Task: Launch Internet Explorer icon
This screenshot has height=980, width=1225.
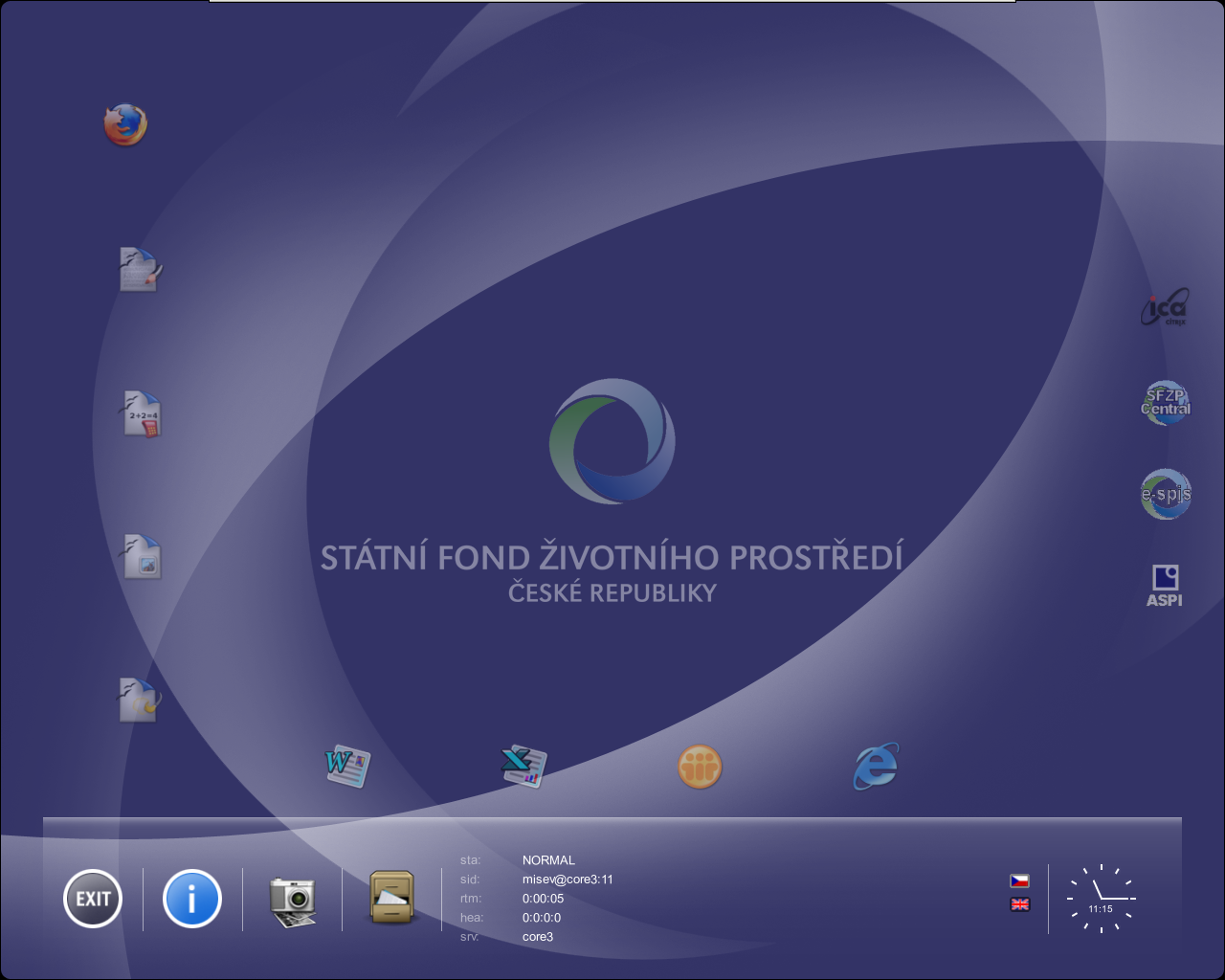Action: coord(876,766)
